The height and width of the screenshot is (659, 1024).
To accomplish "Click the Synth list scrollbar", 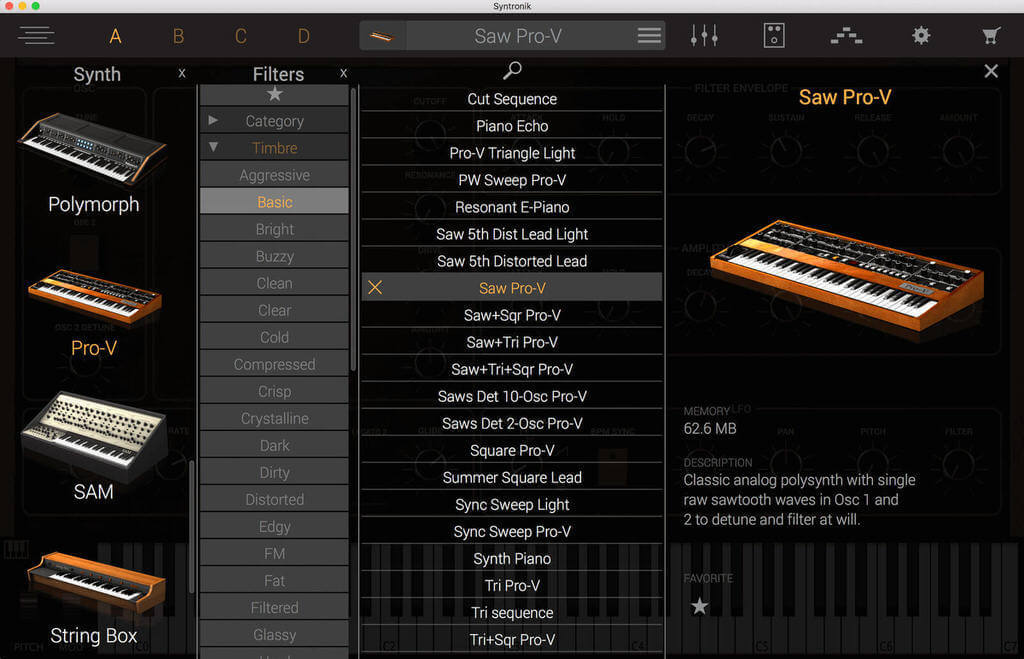I will 191,527.
